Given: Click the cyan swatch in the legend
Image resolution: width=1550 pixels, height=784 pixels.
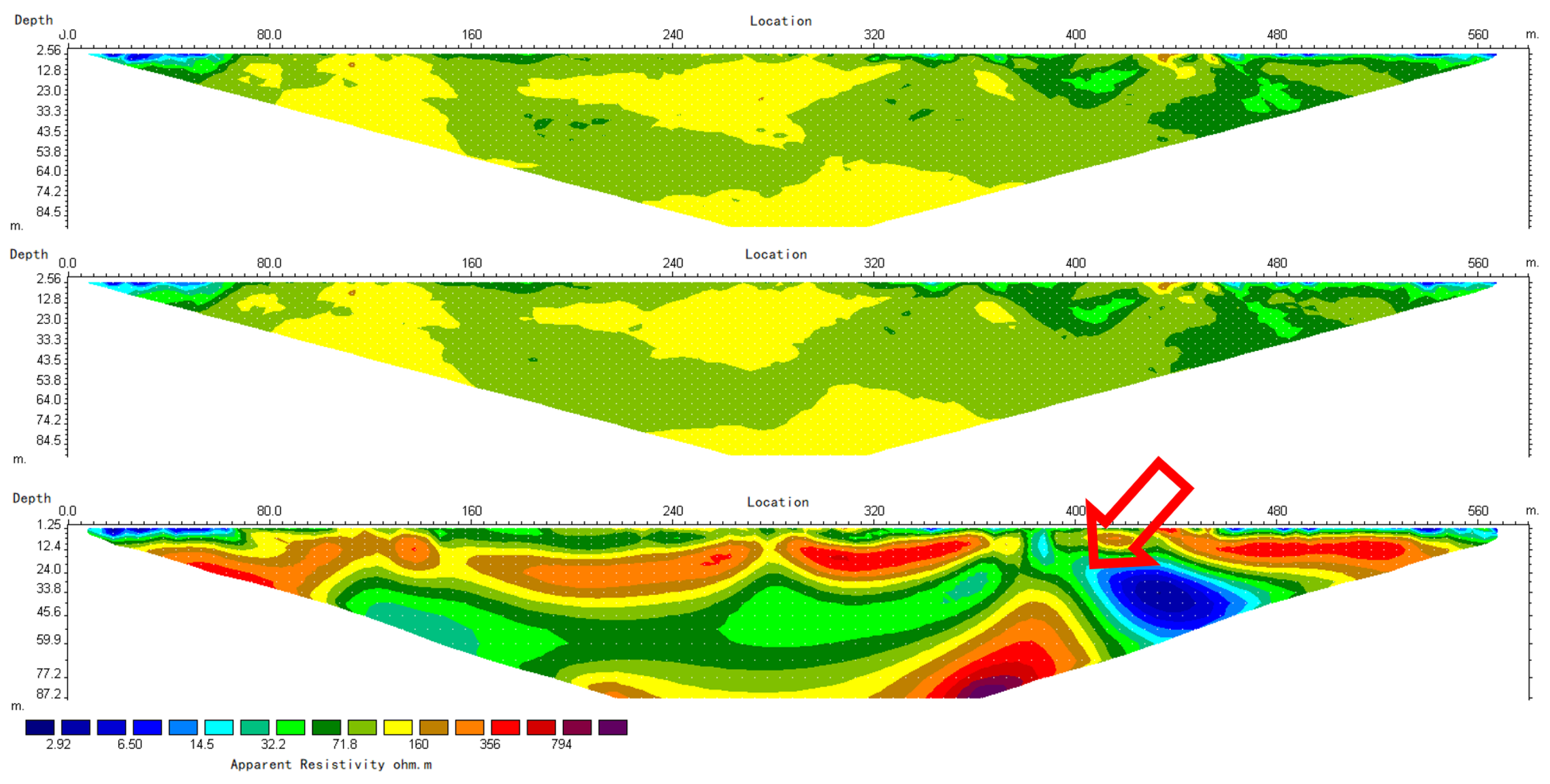Looking at the screenshot, I should (219, 727).
